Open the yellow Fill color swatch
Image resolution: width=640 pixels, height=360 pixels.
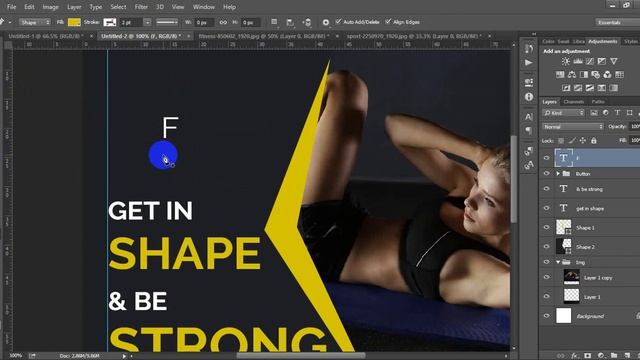click(x=74, y=22)
